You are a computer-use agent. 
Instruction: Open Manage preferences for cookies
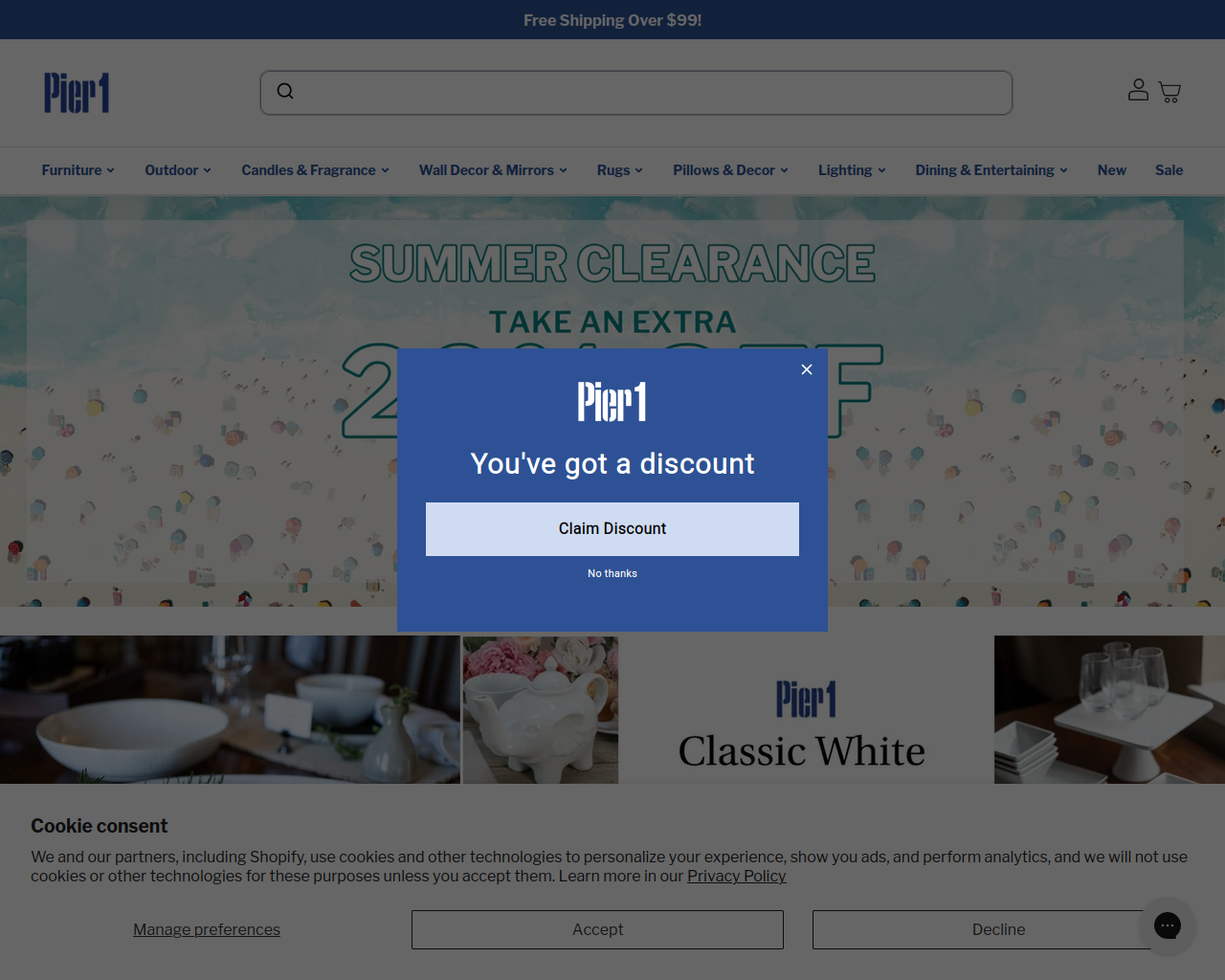click(x=207, y=929)
